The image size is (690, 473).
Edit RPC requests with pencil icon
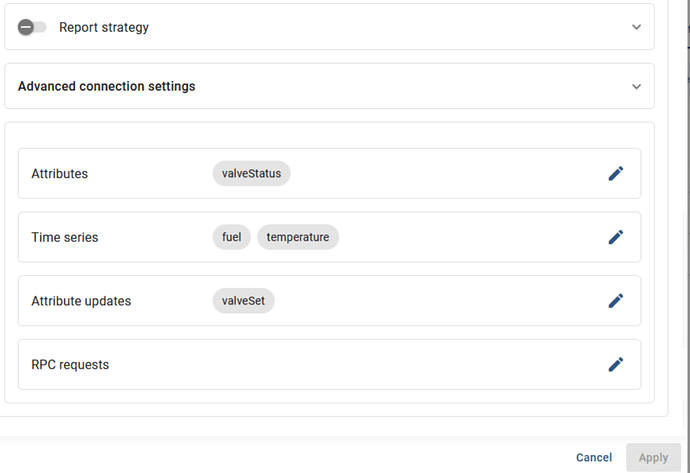tap(616, 365)
